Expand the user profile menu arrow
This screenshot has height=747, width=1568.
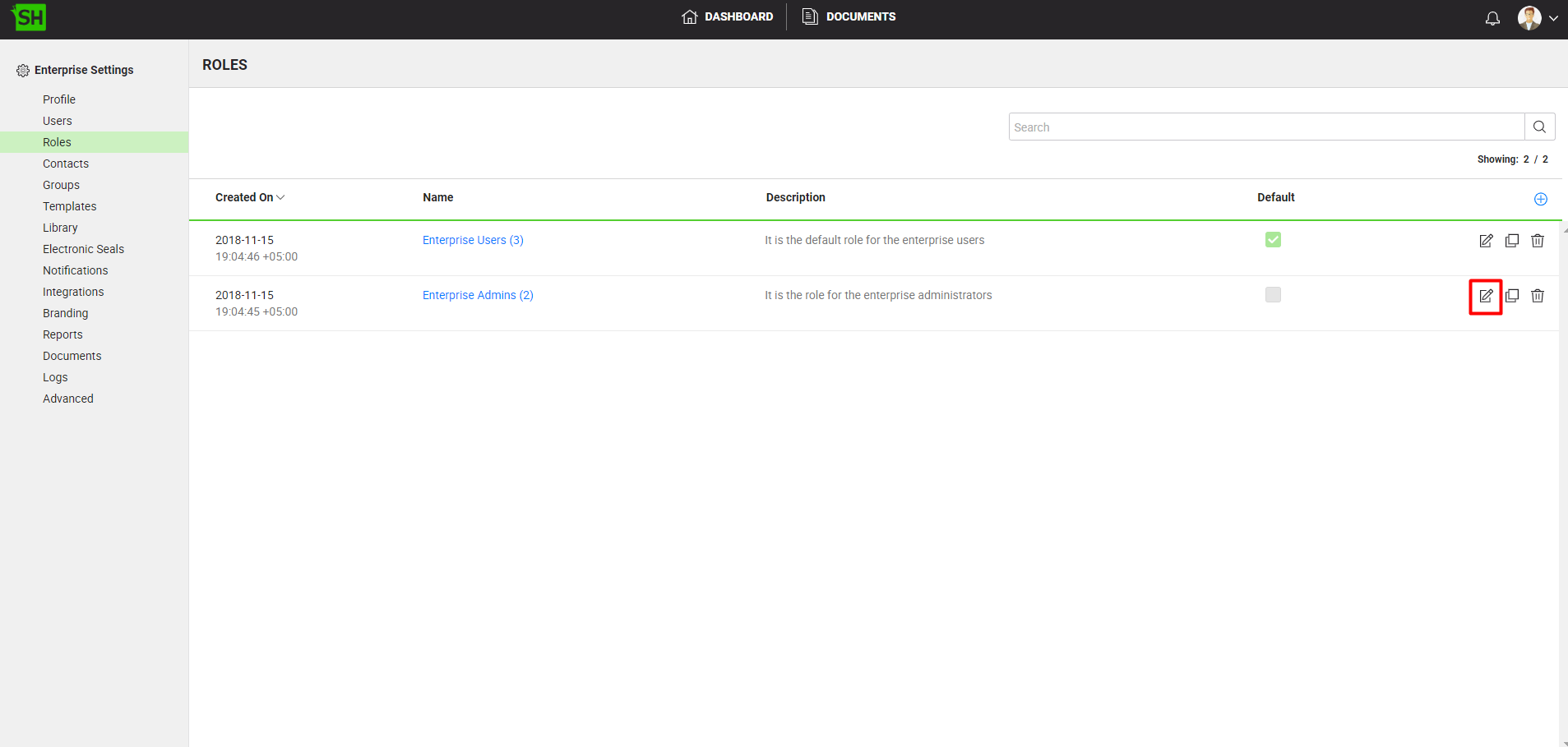[1553, 18]
